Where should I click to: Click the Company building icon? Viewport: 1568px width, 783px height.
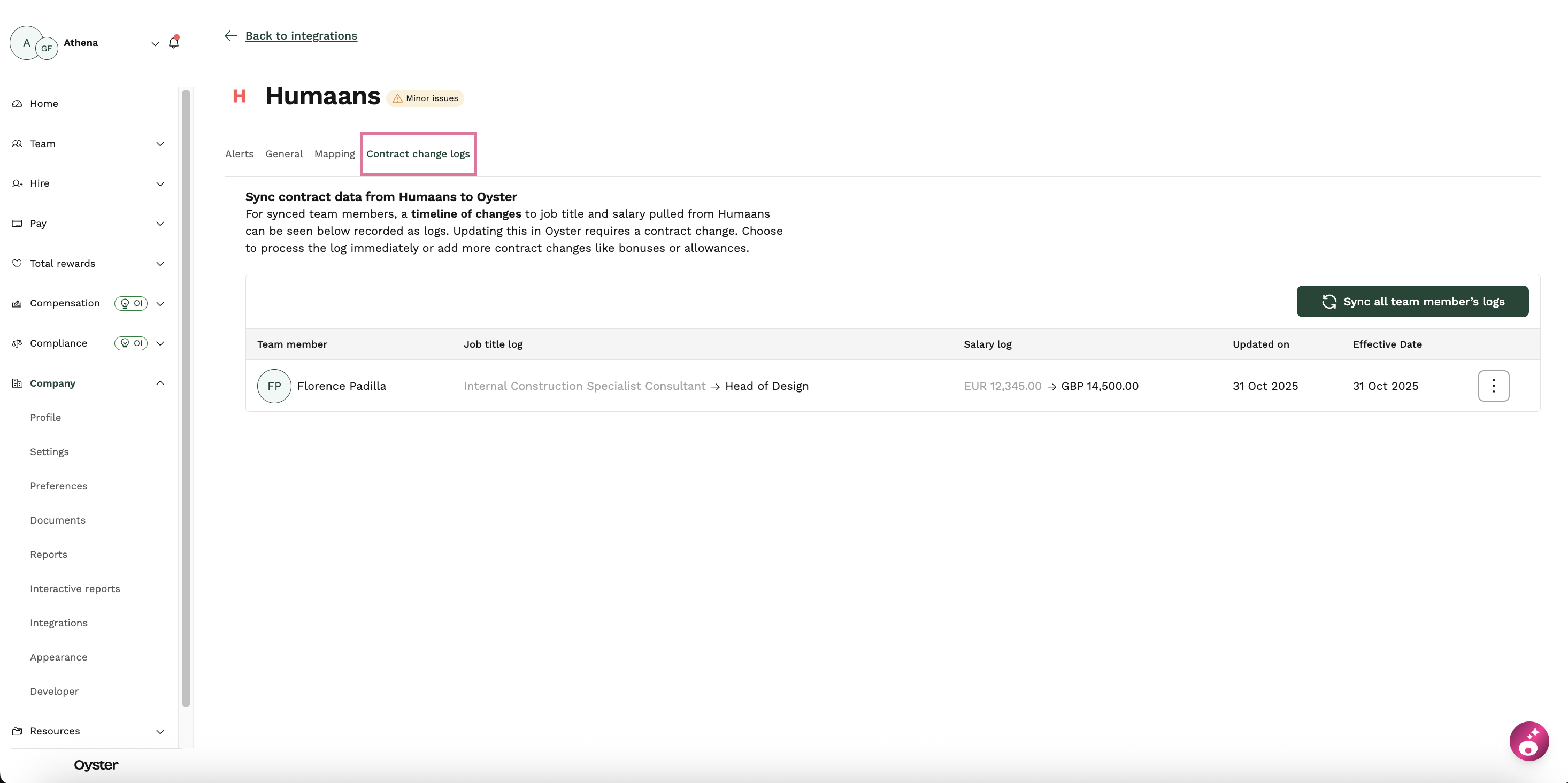pos(17,383)
